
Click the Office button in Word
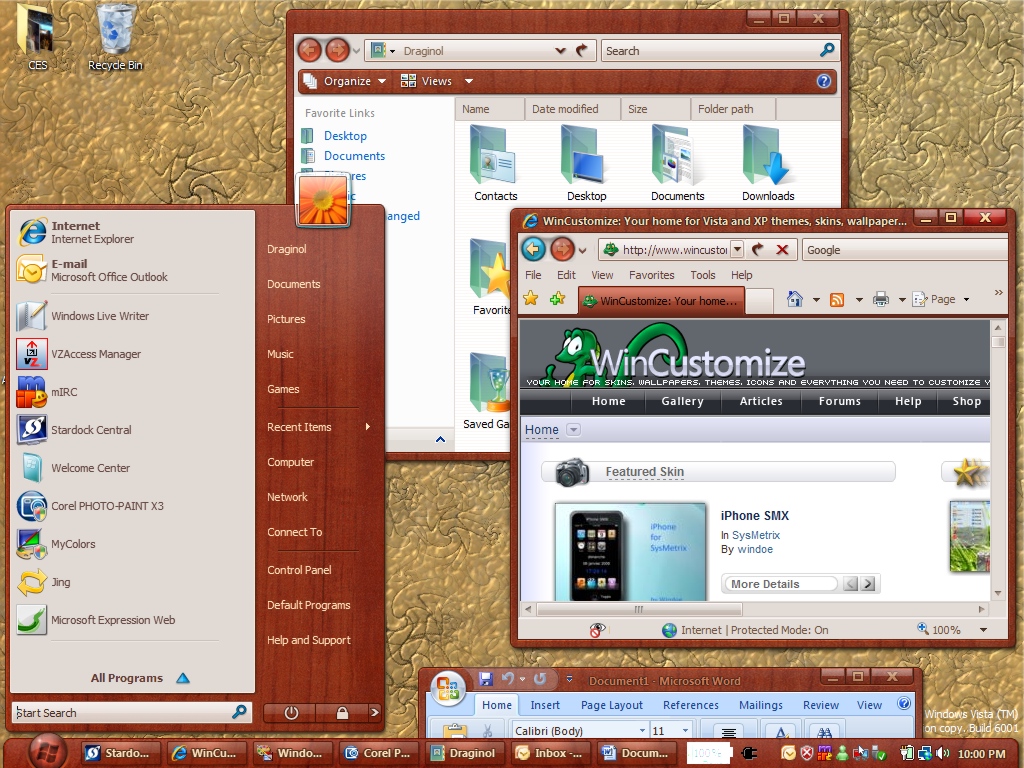(x=448, y=689)
